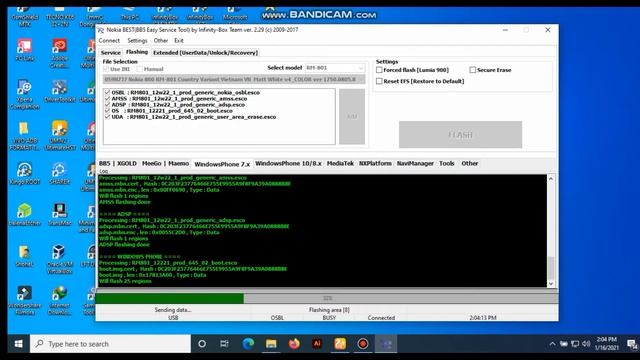Open File Explorer from the taskbar
The height and width of the screenshot is (360, 640).
271,344
